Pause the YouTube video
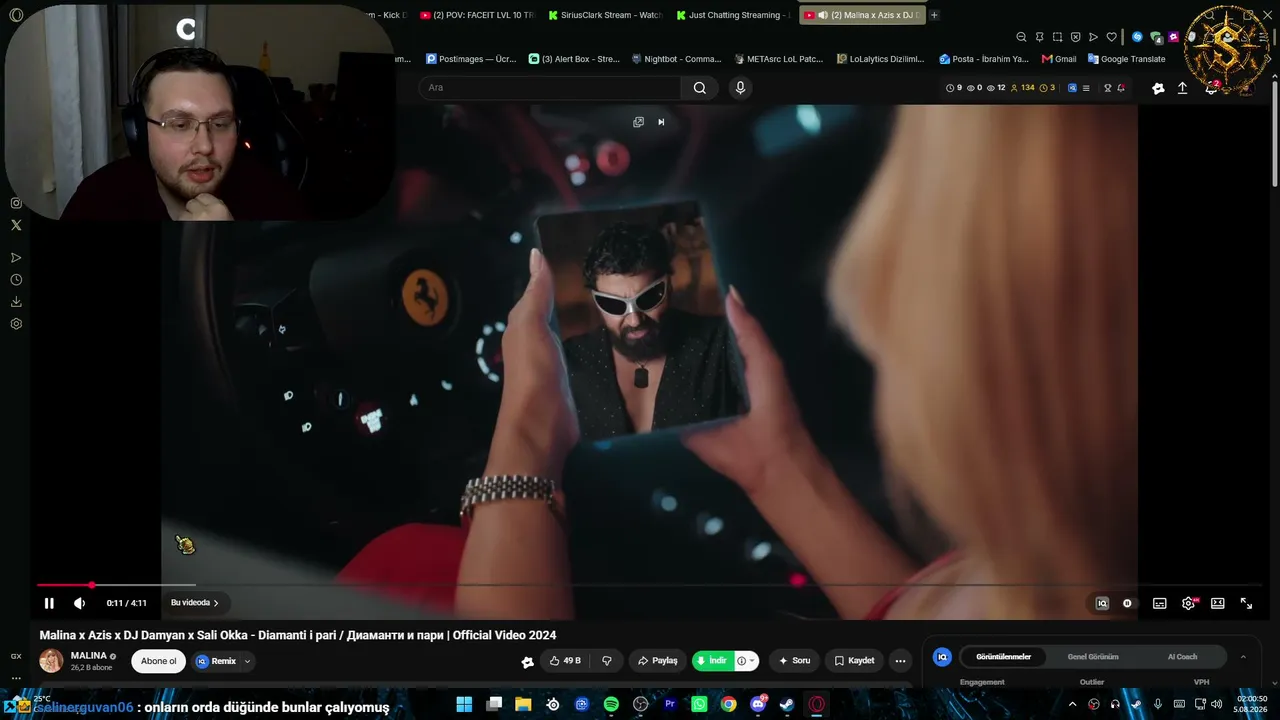 [49, 603]
